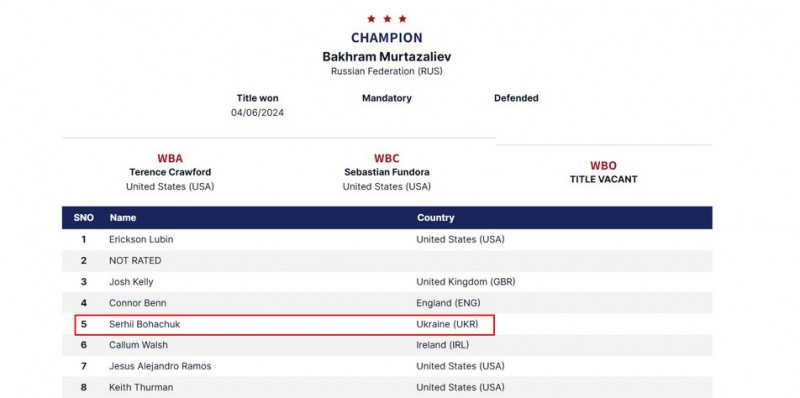The width and height of the screenshot is (800, 398).
Task: Click Sebastian Fundora's name
Action: coord(387,172)
